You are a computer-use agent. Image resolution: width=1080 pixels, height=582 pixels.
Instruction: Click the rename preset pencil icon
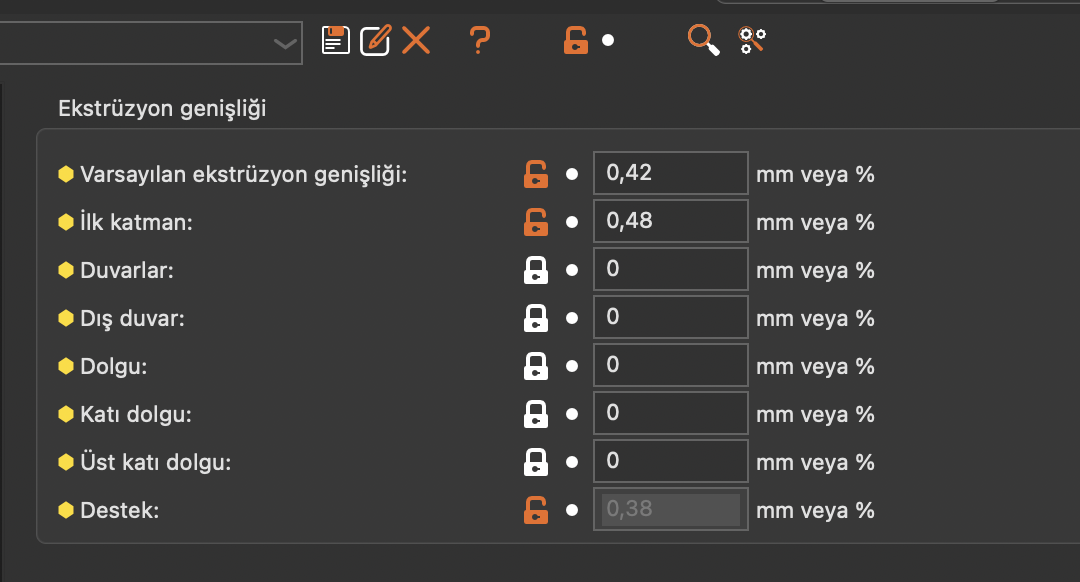pyautogui.click(x=375, y=40)
